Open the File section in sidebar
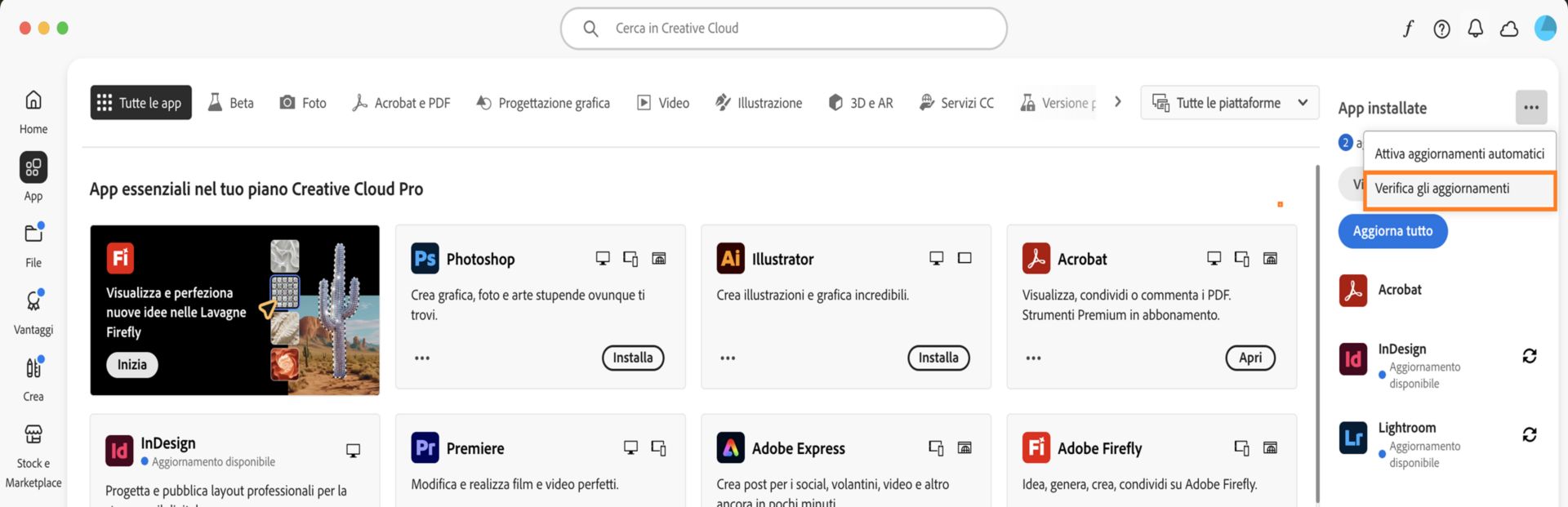 coord(33,244)
